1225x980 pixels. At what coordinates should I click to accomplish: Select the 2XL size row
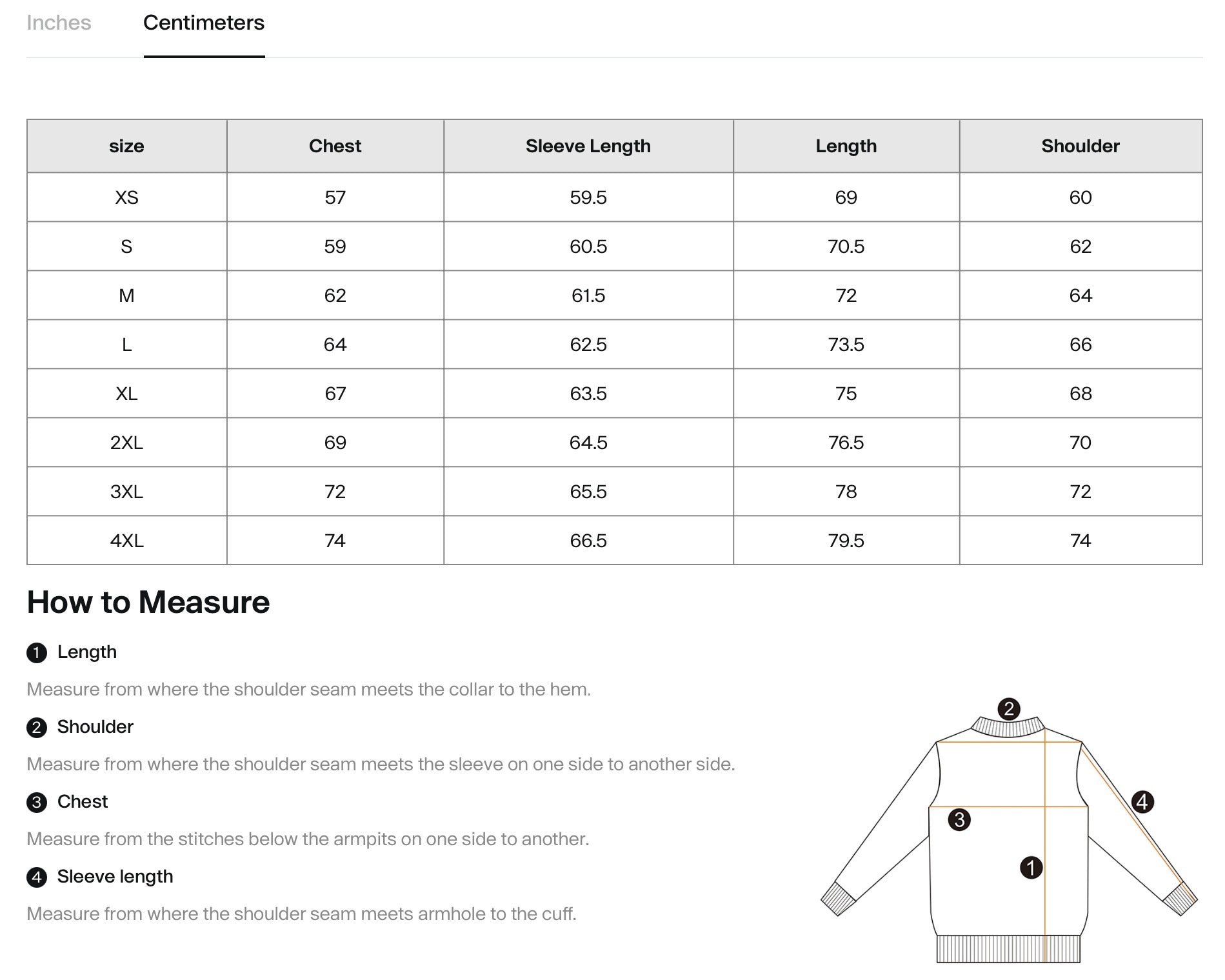point(126,443)
